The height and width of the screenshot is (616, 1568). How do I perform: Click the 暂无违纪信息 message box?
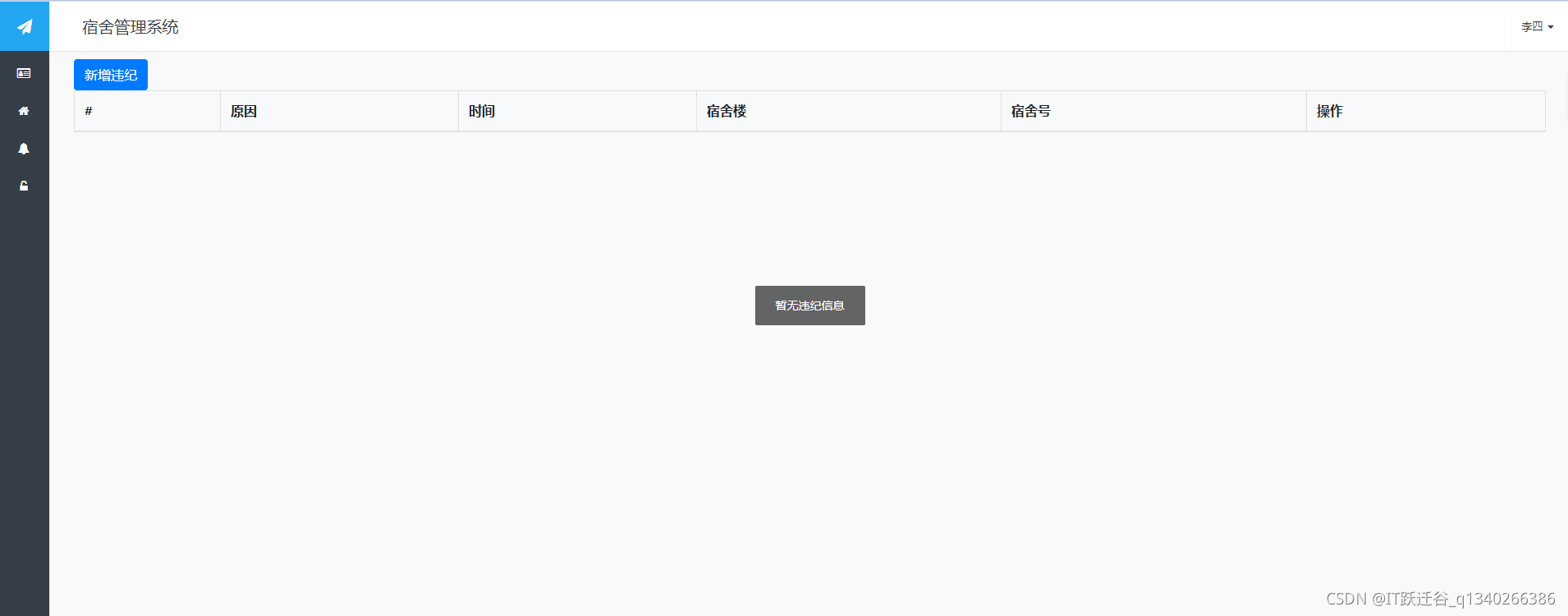810,306
